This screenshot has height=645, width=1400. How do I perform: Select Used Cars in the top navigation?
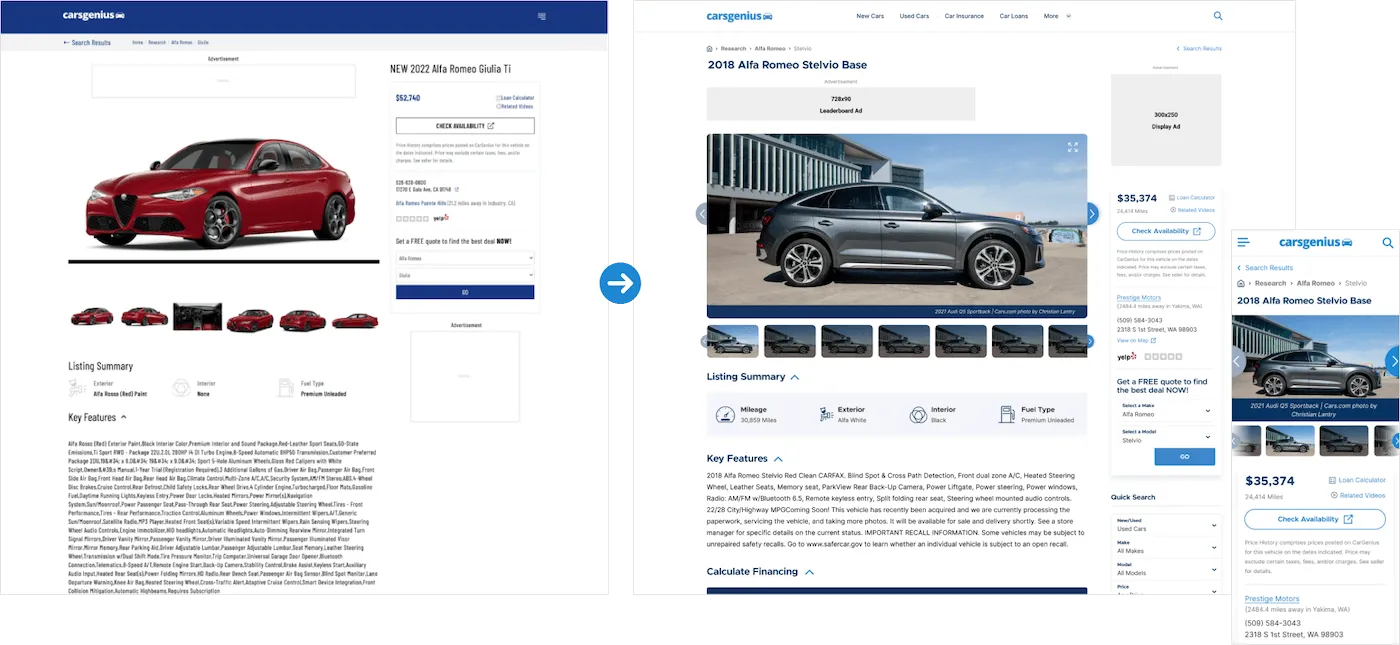point(914,15)
